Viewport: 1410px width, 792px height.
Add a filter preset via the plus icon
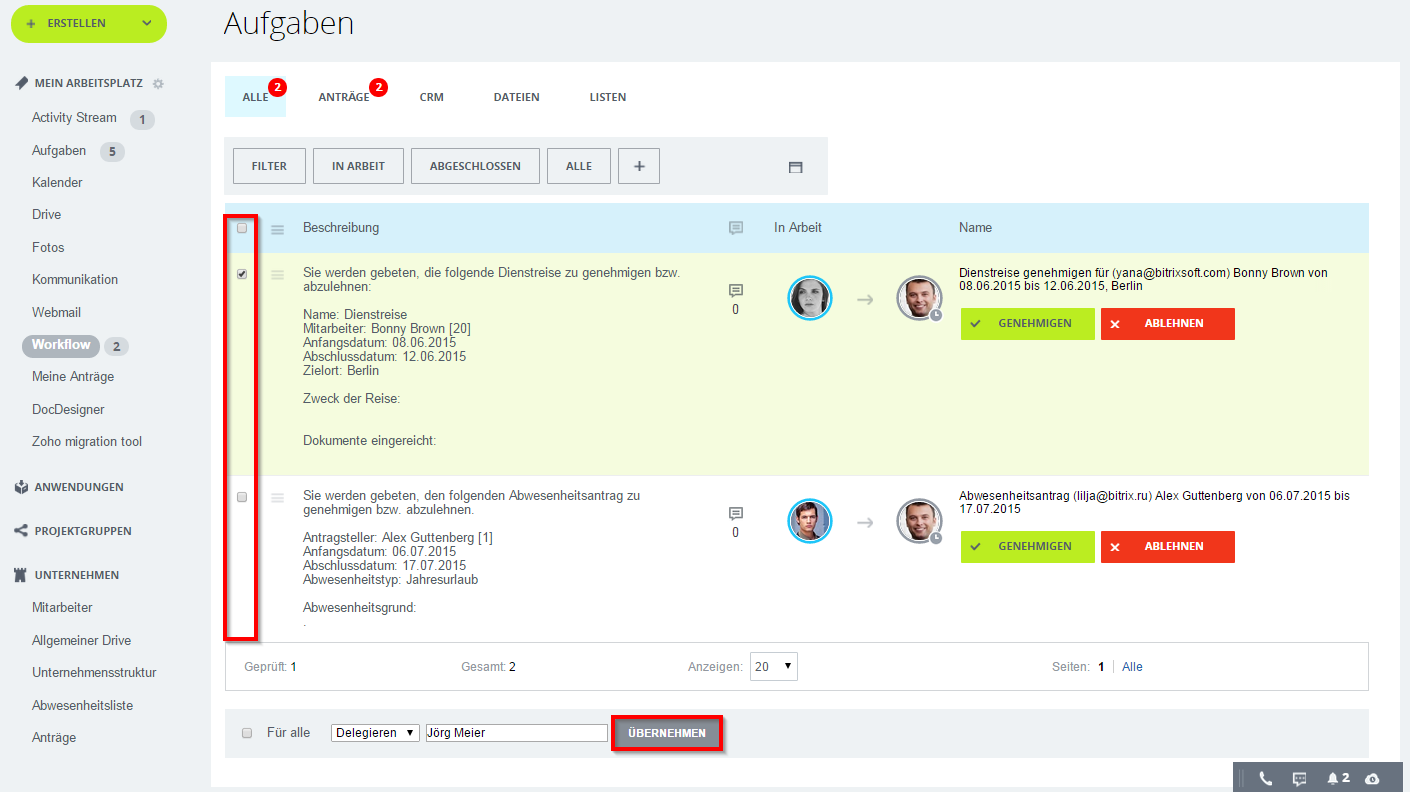638,166
